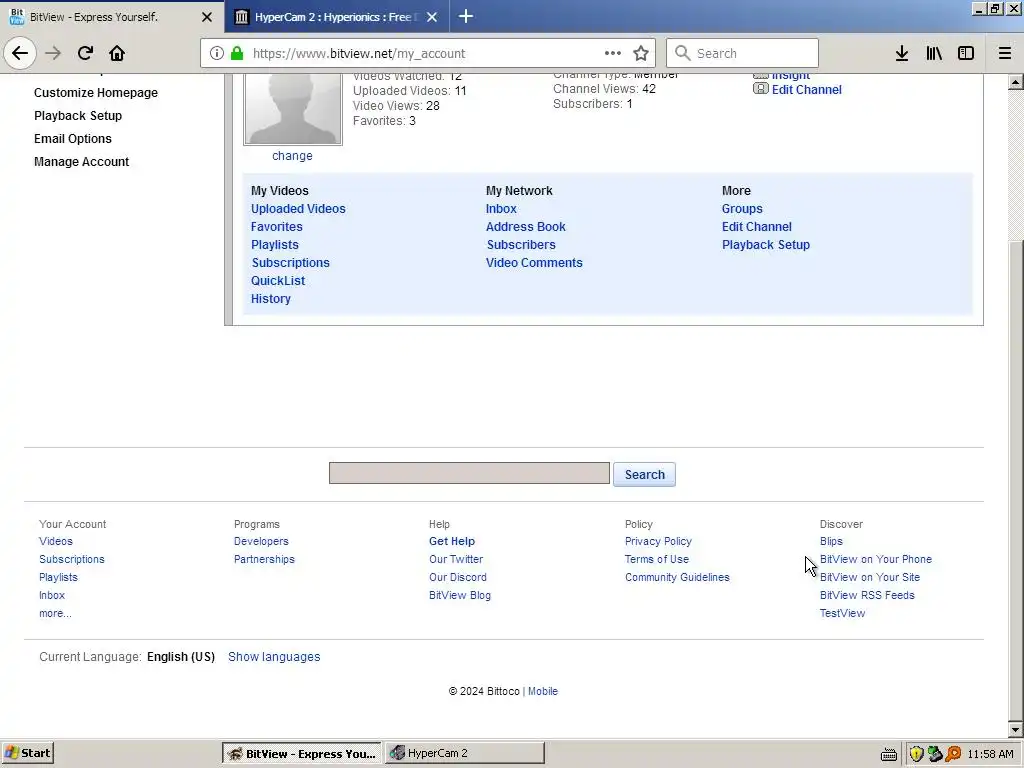Open Inbox under My Network
Viewport: 1024px width, 768px height.
501,208
